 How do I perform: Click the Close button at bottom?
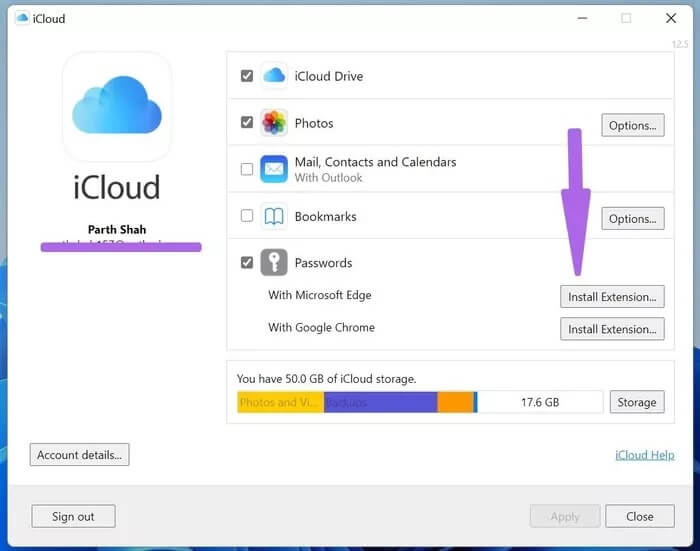pyautogui.click(x=640, y=516)
